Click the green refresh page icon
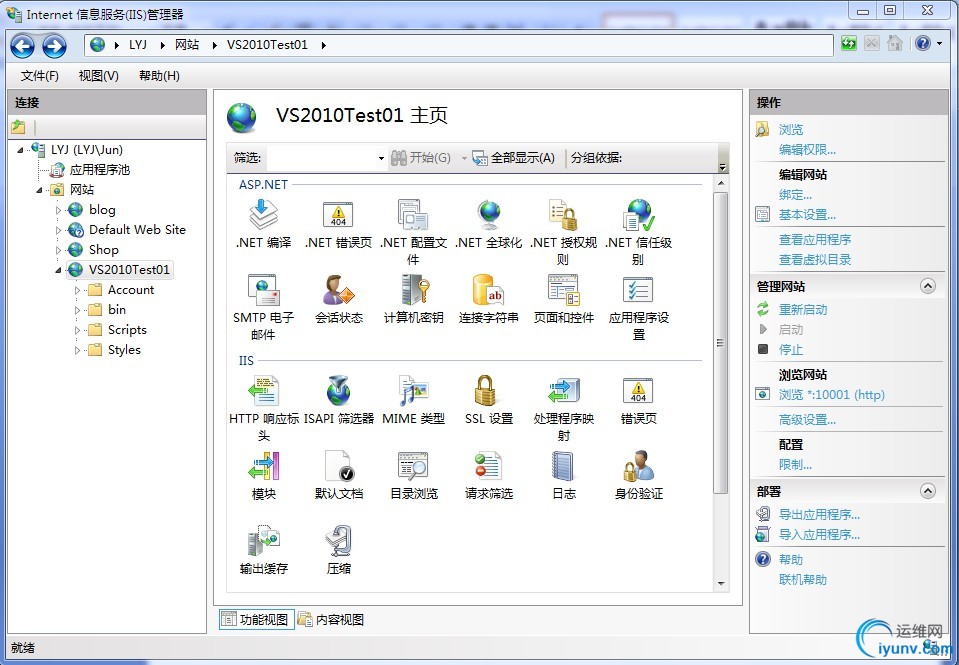Screen dimensions: 959x665 (x=848, y=43)
